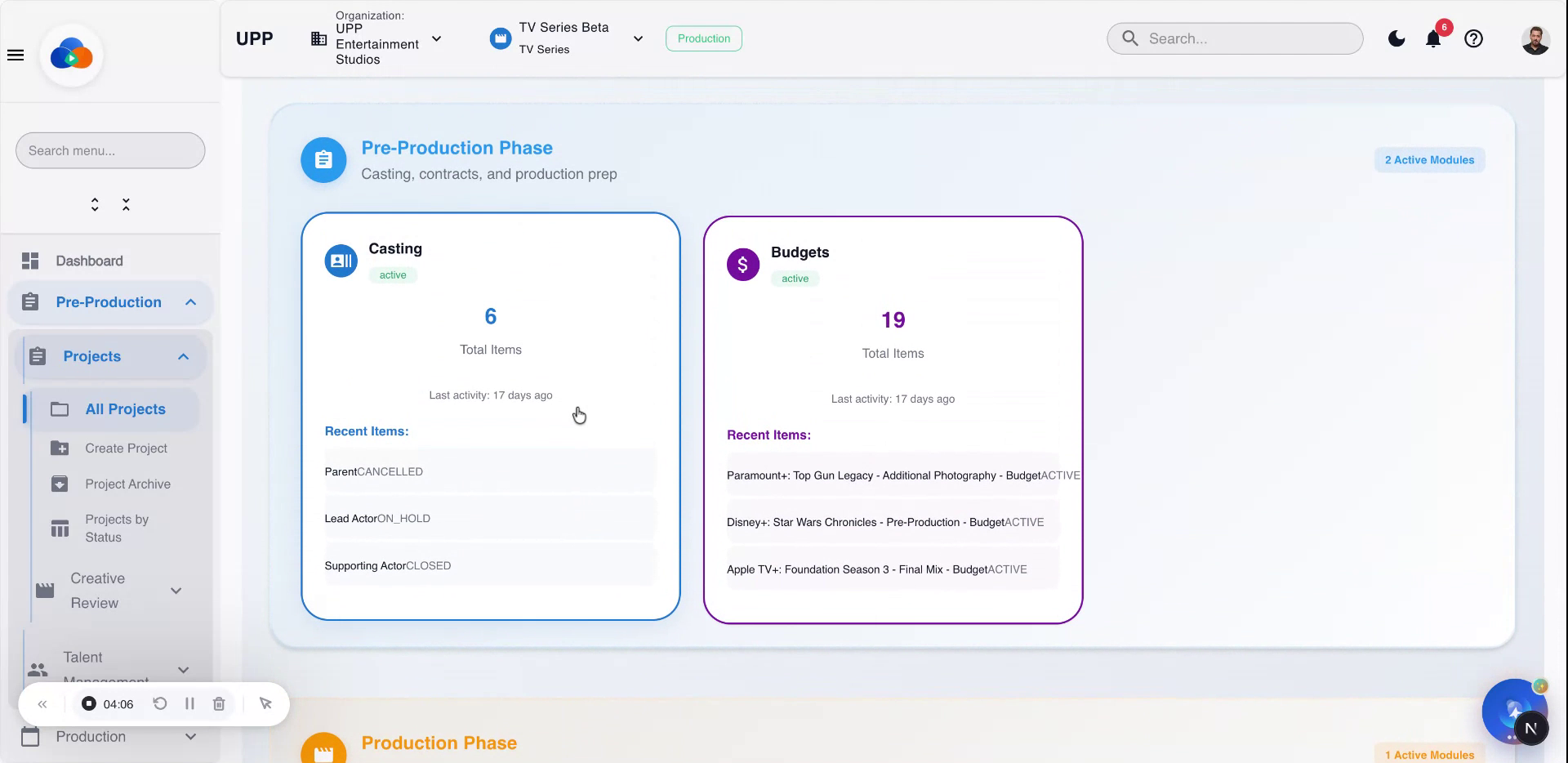This screenshot has width=1568, height=763.
Task: Stop the recording timer
Action: pyautogui.click(x=88, y=703)
